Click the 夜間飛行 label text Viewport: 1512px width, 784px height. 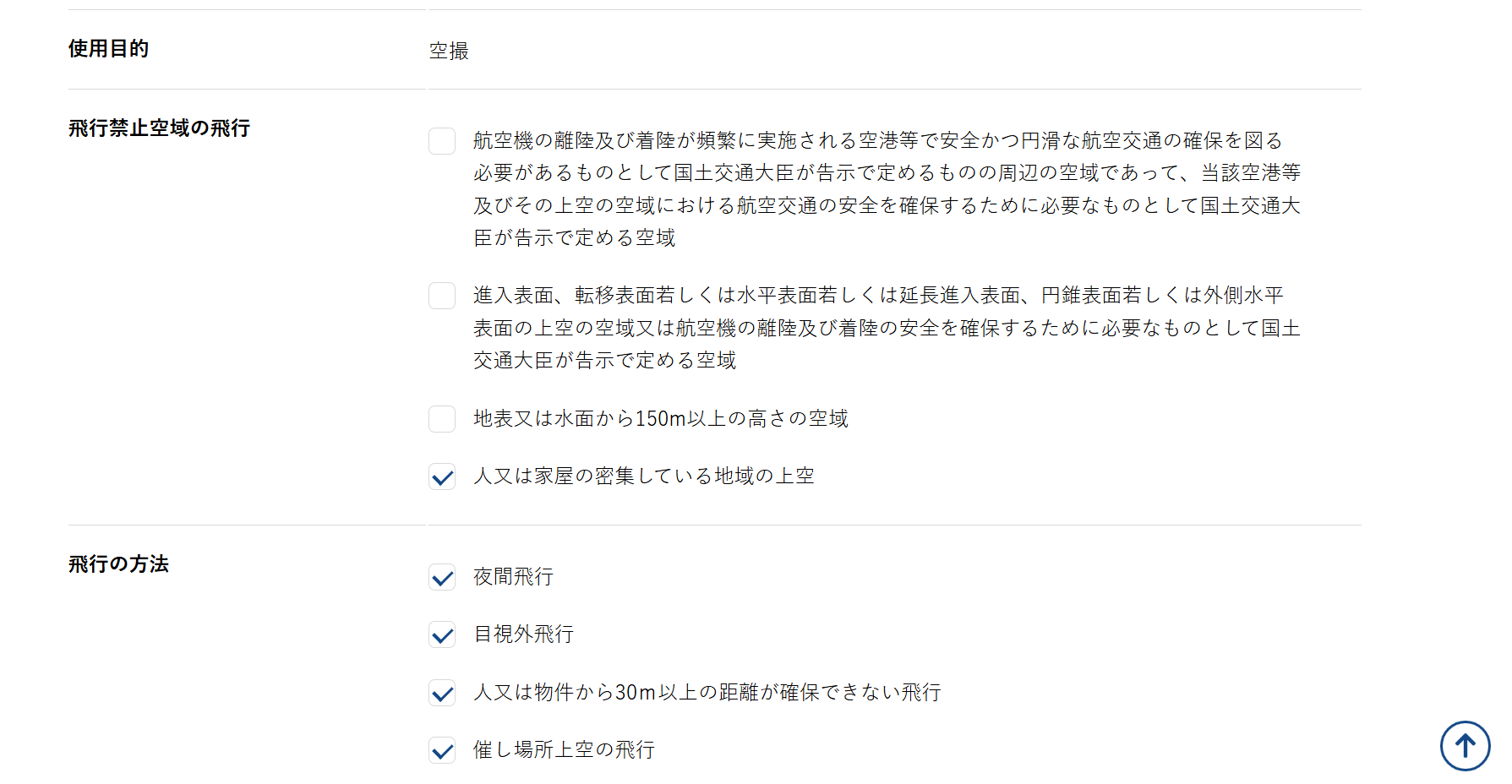[x=513, y=577]
